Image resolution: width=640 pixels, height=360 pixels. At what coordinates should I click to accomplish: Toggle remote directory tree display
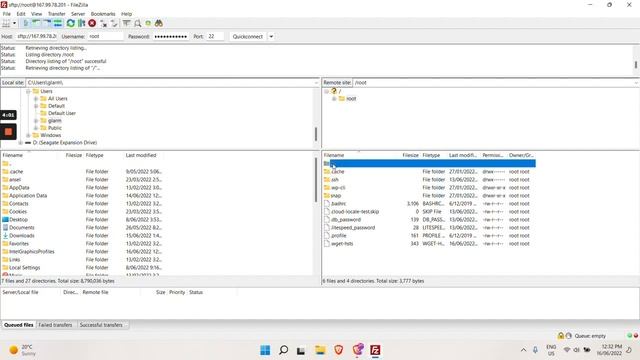pyautogui.click(x=47, y=23)
